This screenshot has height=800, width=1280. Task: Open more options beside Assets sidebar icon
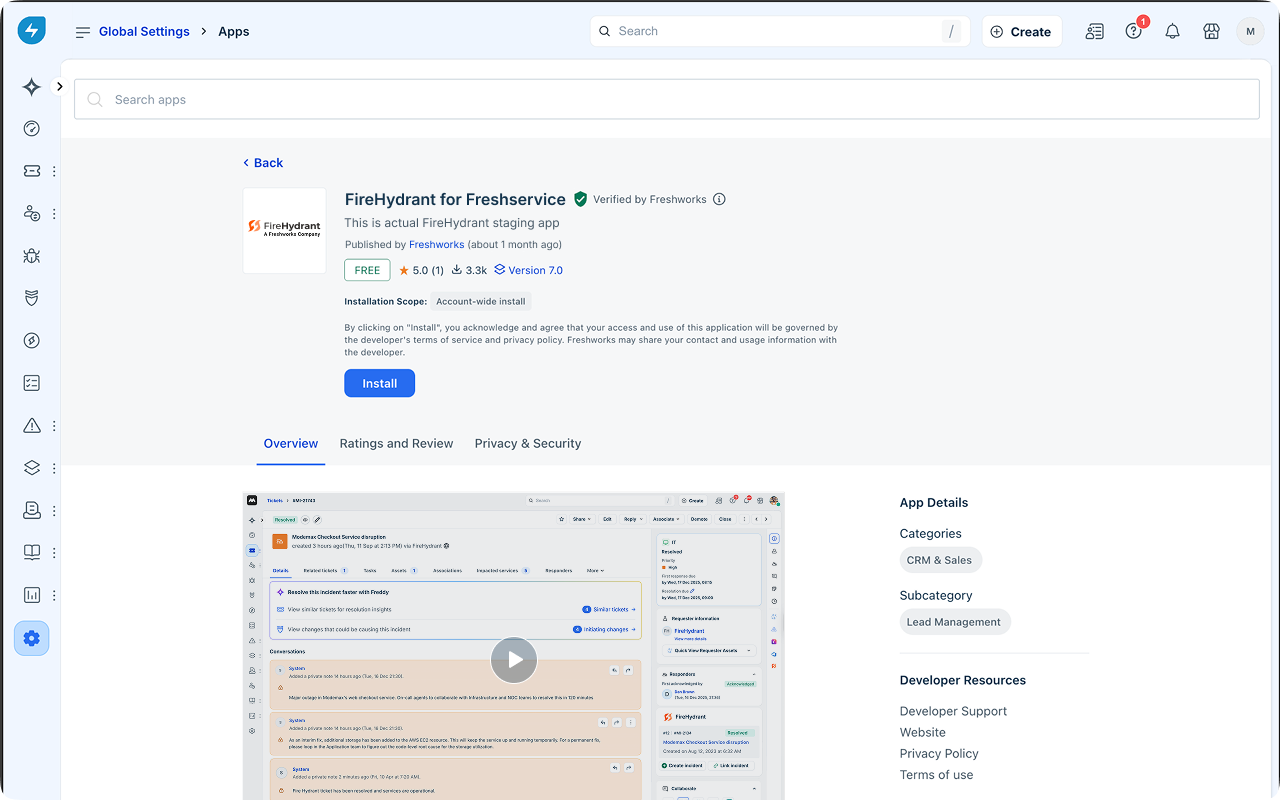pyautogui.click(x=54, y=468)
